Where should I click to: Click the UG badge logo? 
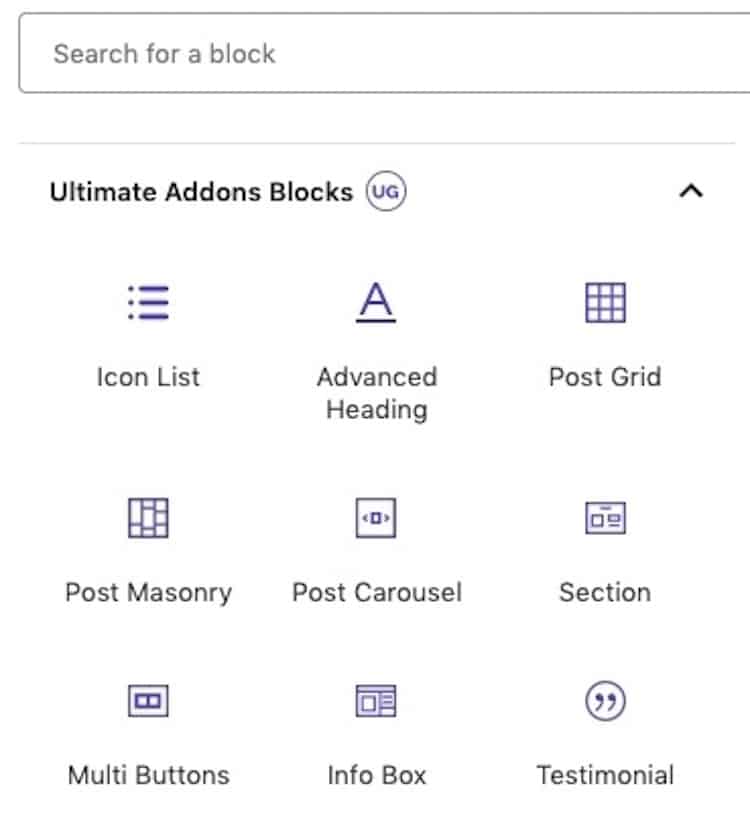coord(386,191)
